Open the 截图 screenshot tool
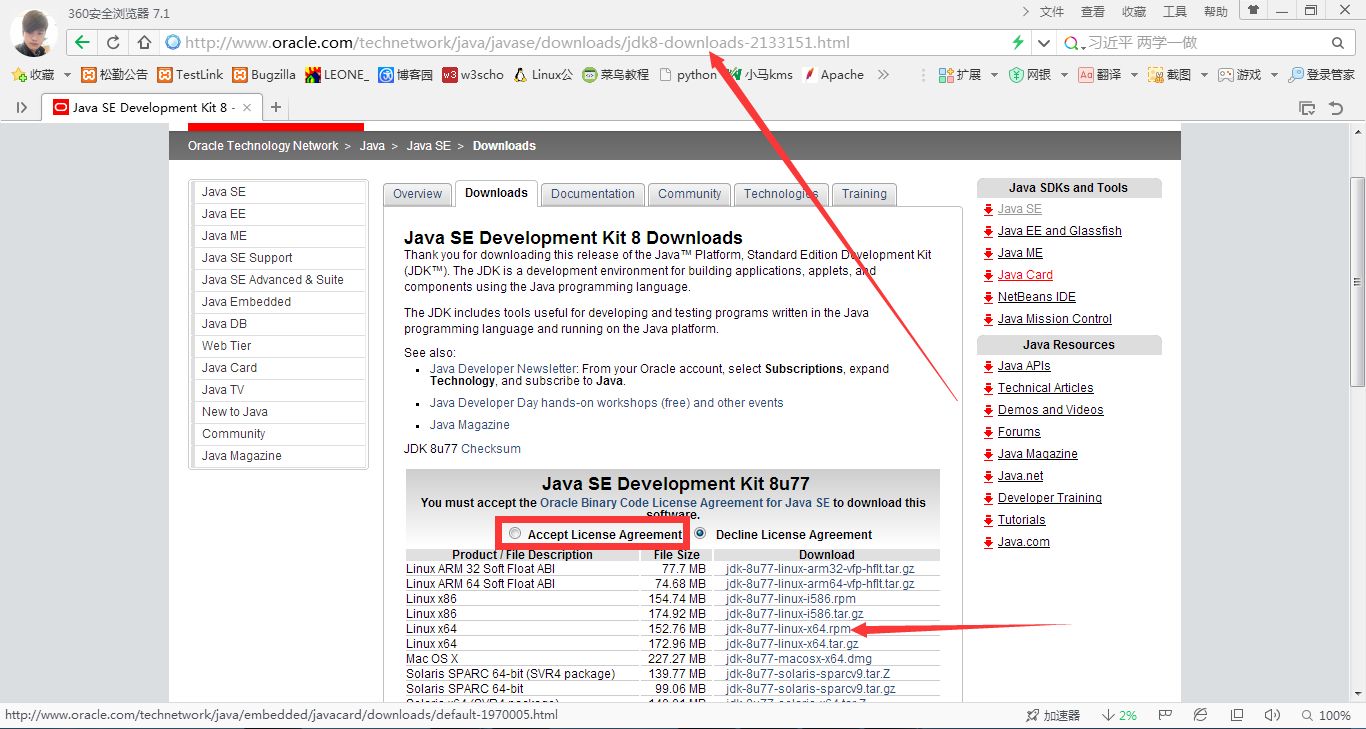The height and width of the screenshot is (729, 1366). click(x=1169, y=75)
